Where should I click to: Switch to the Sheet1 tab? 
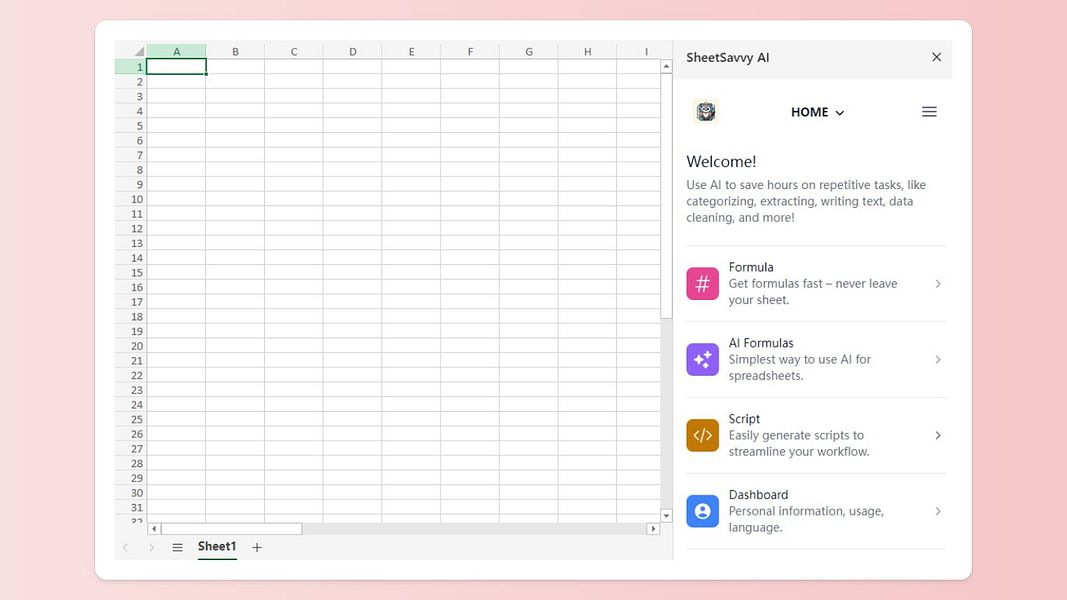[x=216, y=547]
